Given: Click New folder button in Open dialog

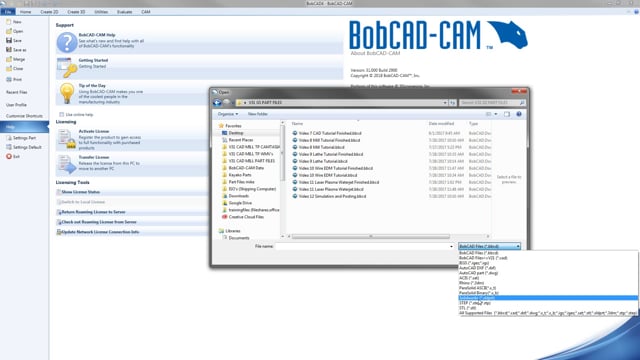Looking at the screenshot, I should (258, 114).
